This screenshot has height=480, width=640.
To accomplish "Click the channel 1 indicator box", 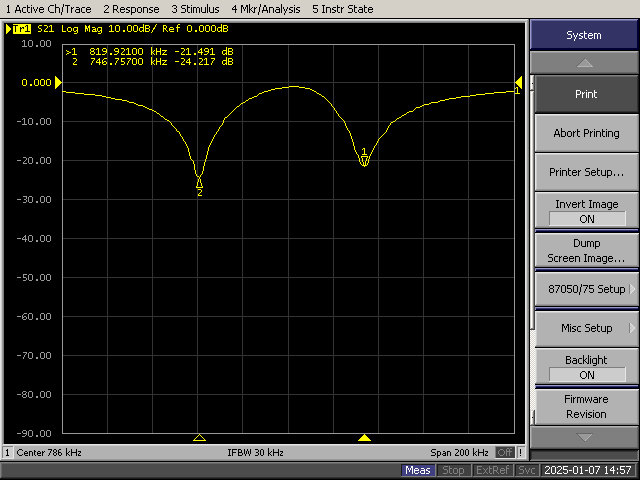I will [x=7, y=453].
